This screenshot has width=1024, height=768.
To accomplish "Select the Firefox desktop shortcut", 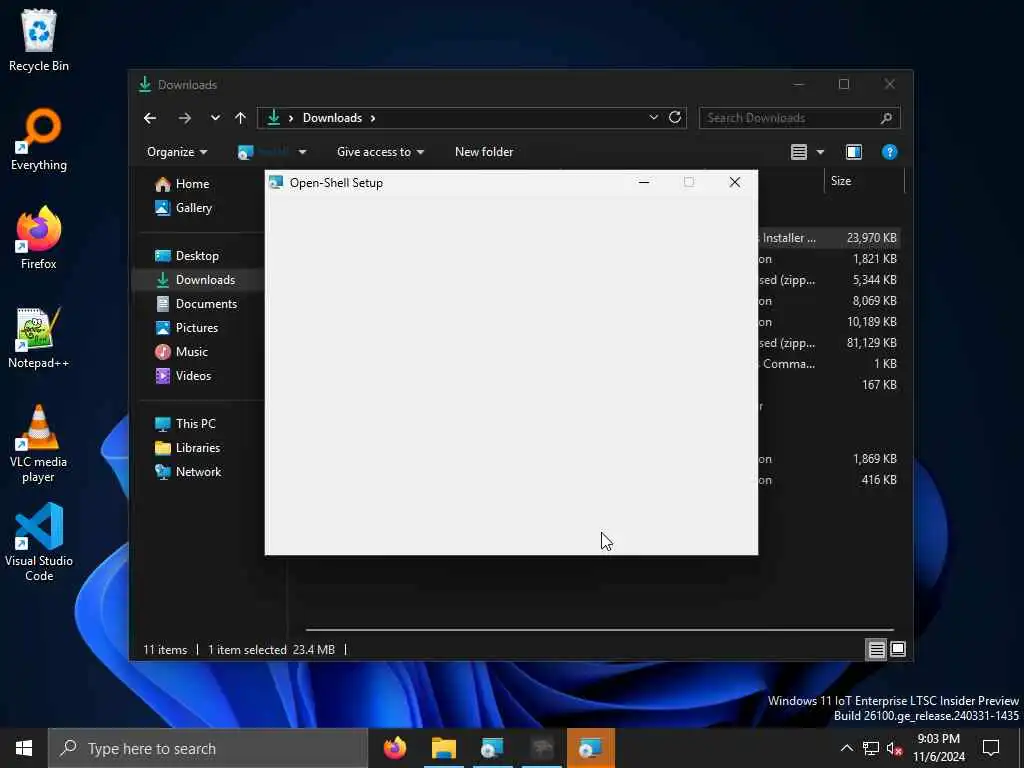I will (x=39, y=238).
